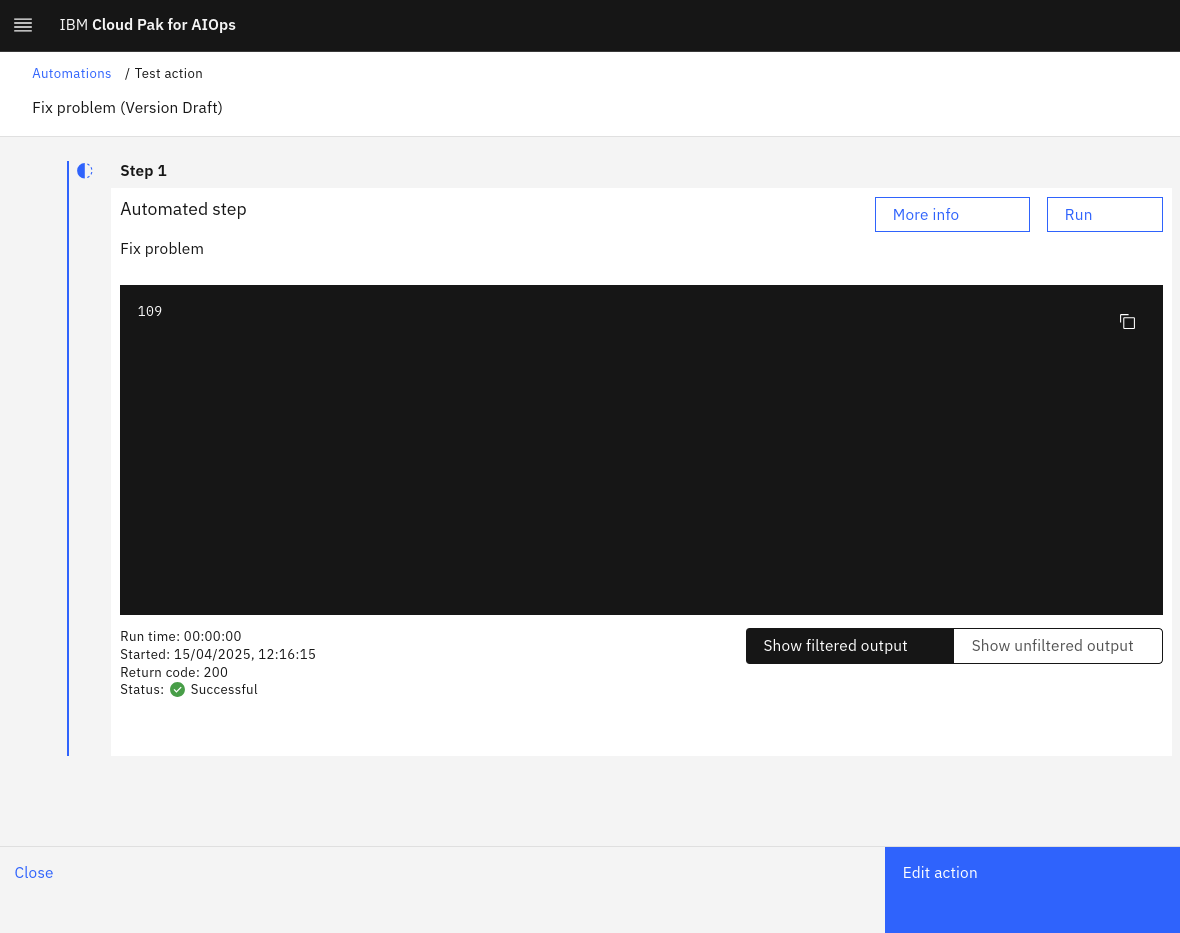Image resolution: width=1180 pixels, height=933 pixels.
Task: Click 'Started: 15/04/2025, 12:16:15' text
Action: [x=218, y=655]
